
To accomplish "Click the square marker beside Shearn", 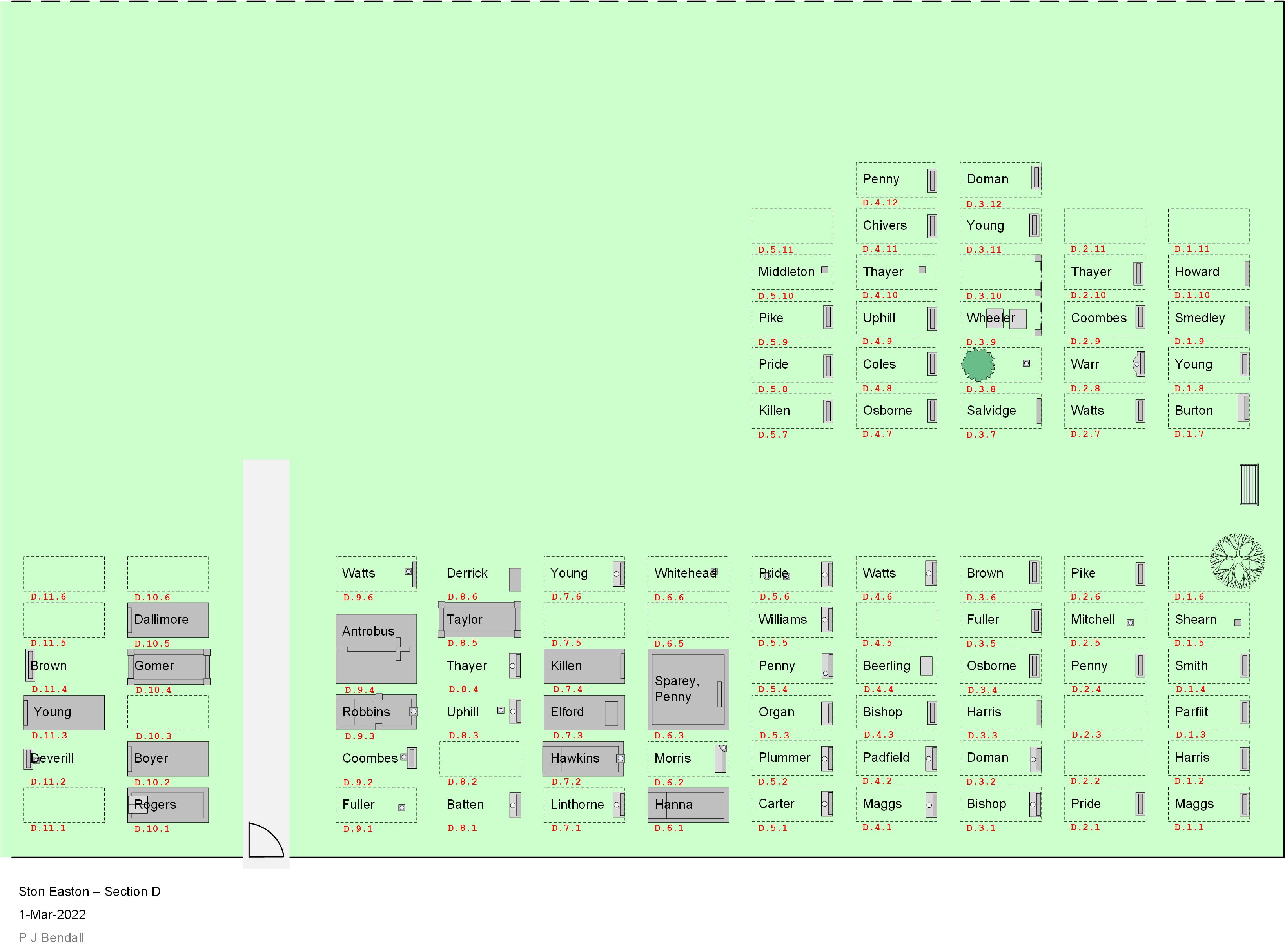I will click(x=1237, y=622).
